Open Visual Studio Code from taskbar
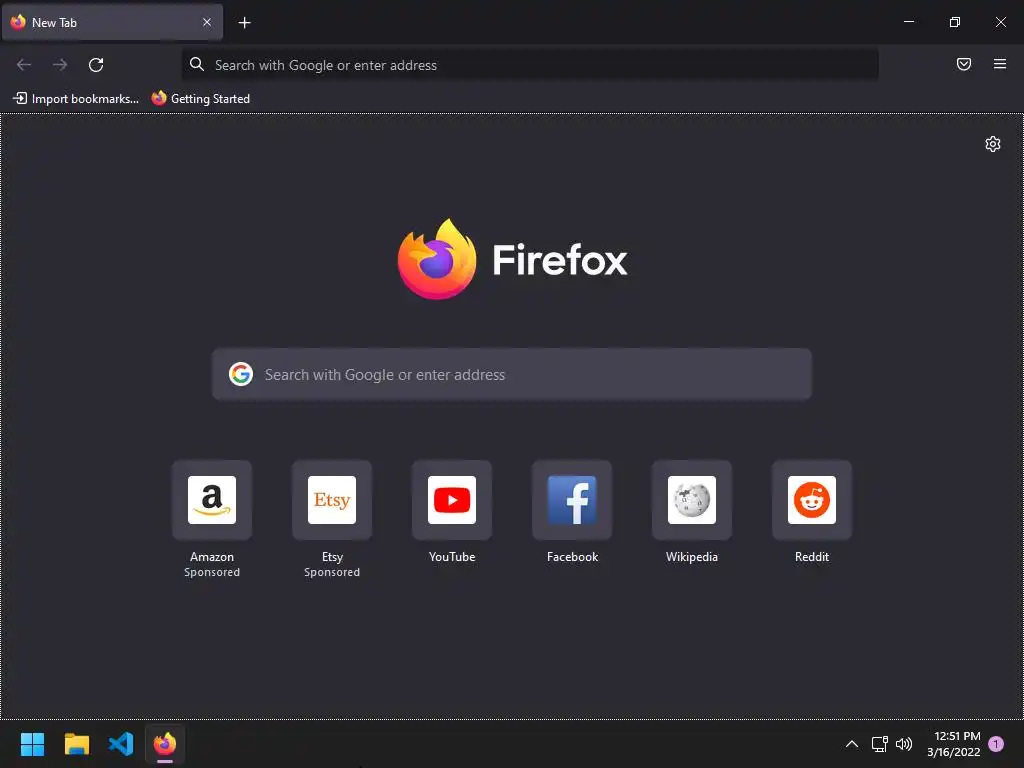Image resolution: width=1024 pixels, height=768 pixels. (x=121, y=744)
